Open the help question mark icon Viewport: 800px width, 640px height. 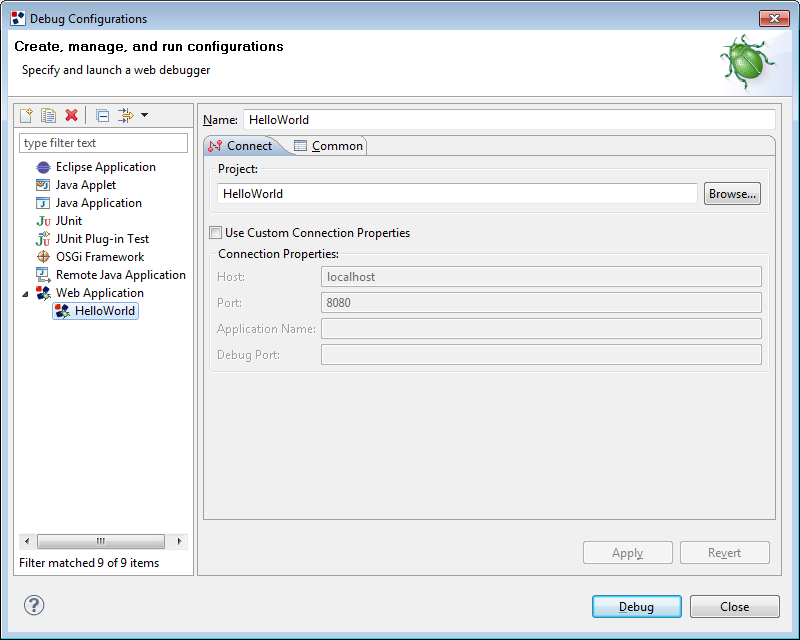point(34,605)
